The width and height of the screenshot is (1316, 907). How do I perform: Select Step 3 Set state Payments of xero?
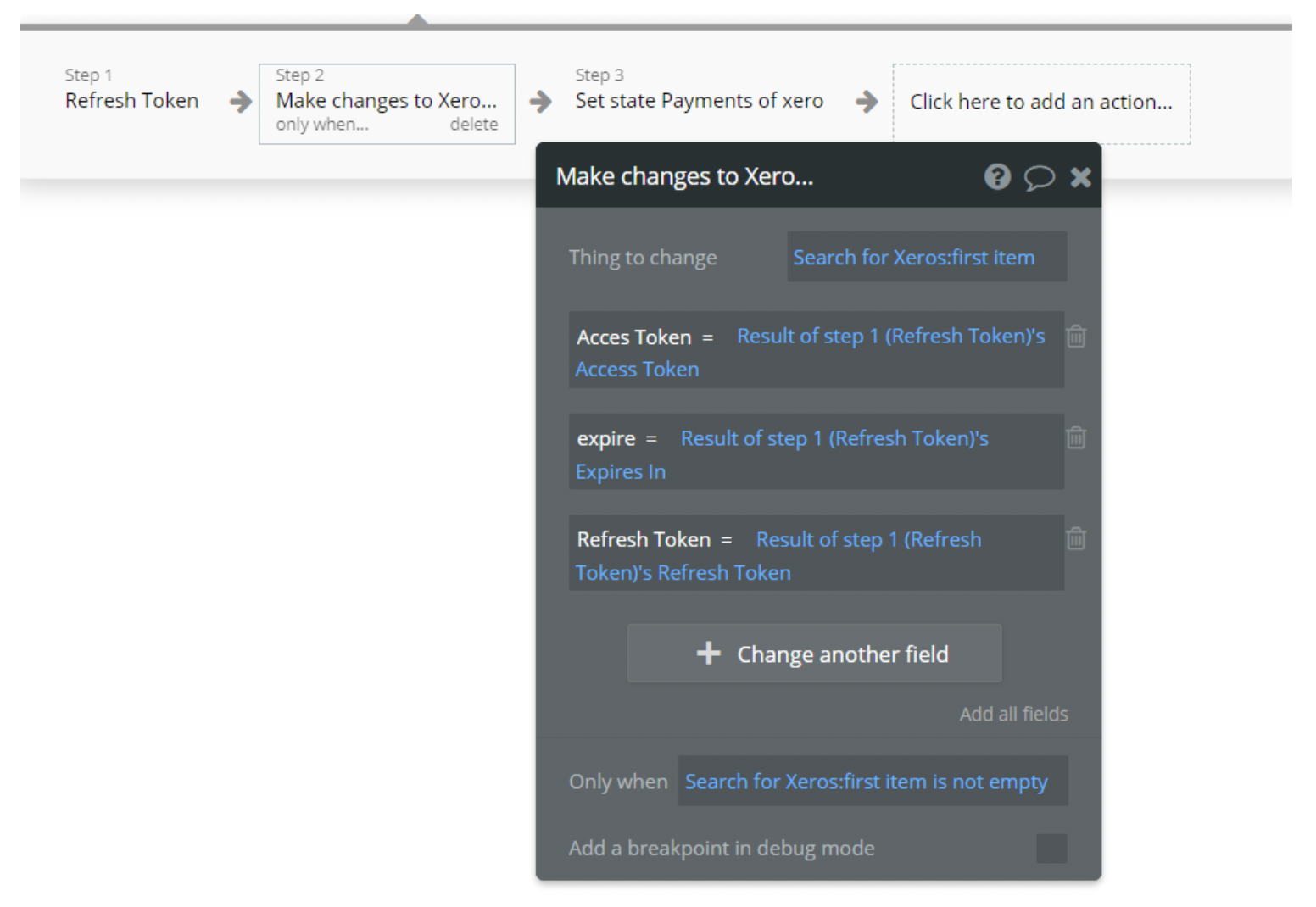(700, 89)
